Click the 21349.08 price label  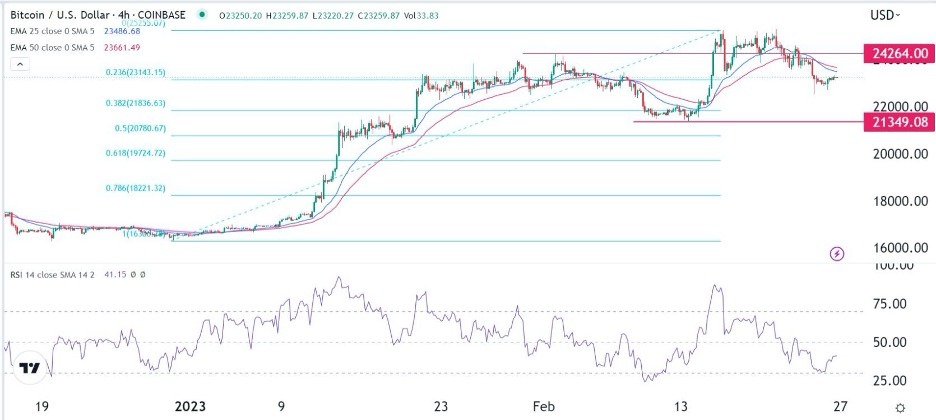click(899, 123)
